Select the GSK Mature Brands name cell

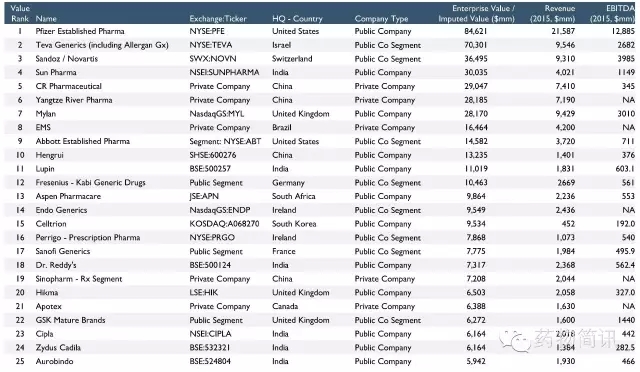(x=70, y=320)
